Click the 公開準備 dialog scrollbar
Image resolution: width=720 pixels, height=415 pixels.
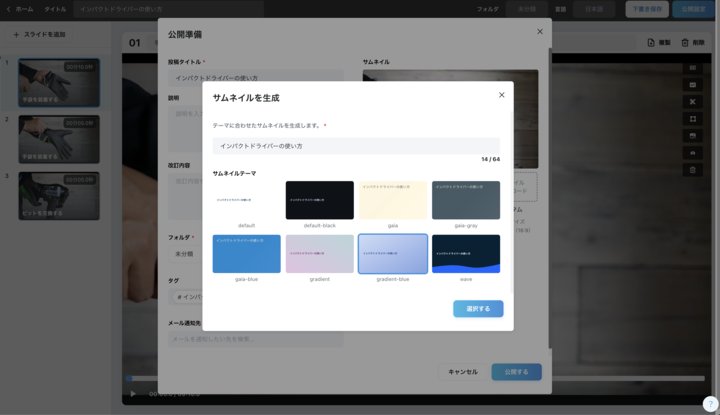pyautogui.click(x=550, y=197)
